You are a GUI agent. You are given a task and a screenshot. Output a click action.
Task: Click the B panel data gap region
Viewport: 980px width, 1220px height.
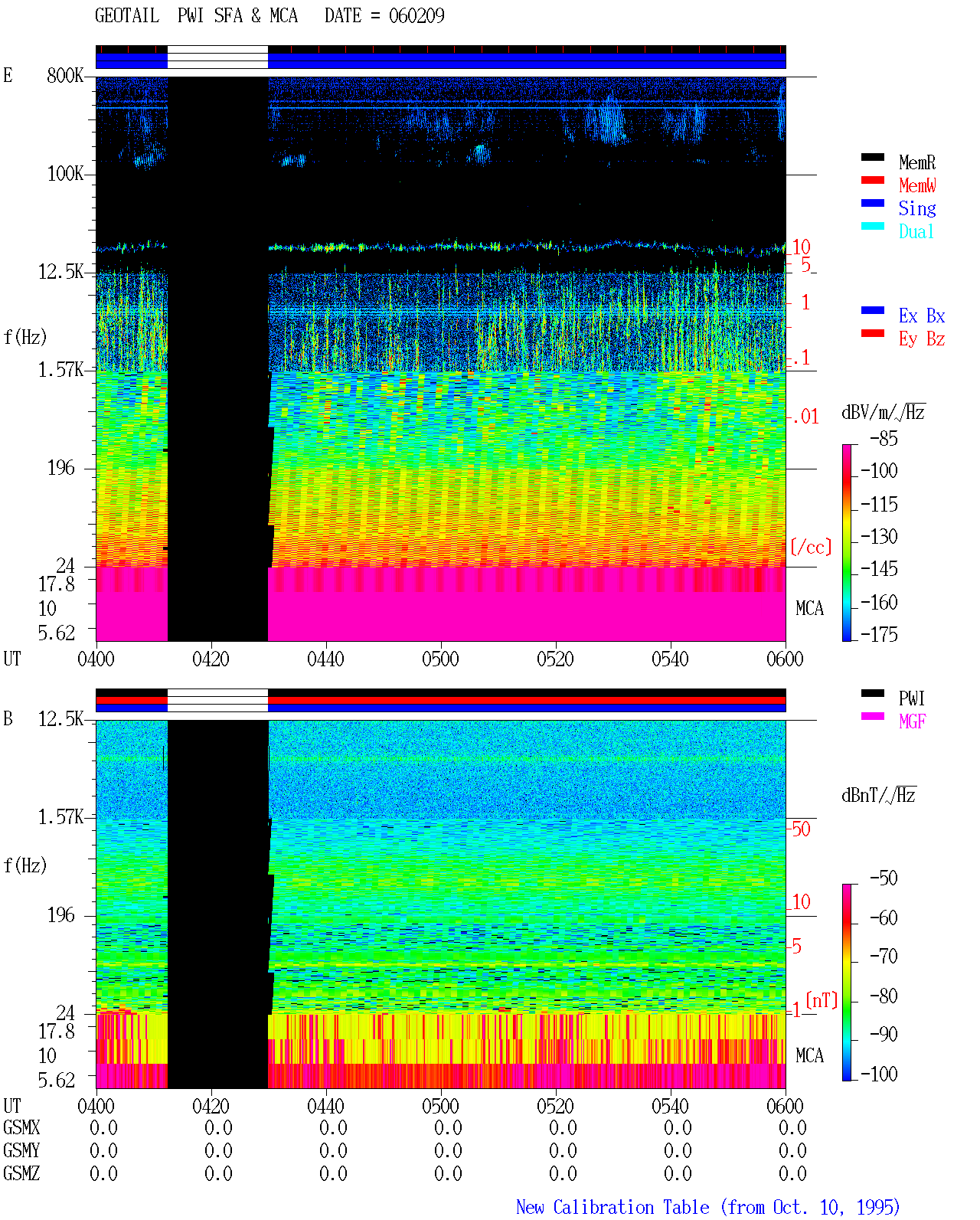(x=218, y=904)
